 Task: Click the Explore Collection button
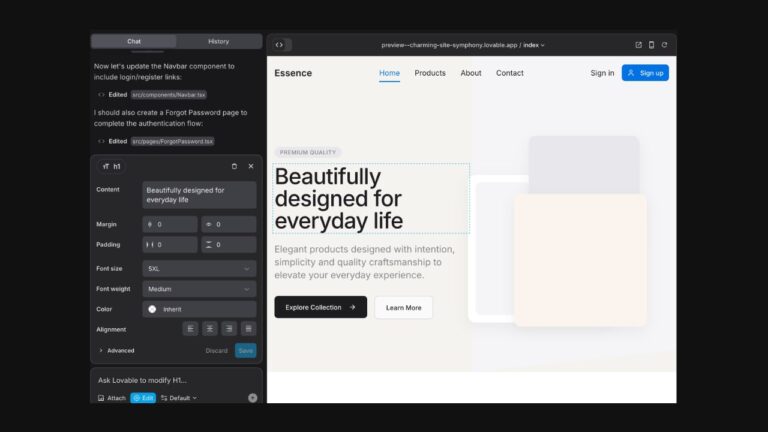pyautogui.click(x=320, y=307)
